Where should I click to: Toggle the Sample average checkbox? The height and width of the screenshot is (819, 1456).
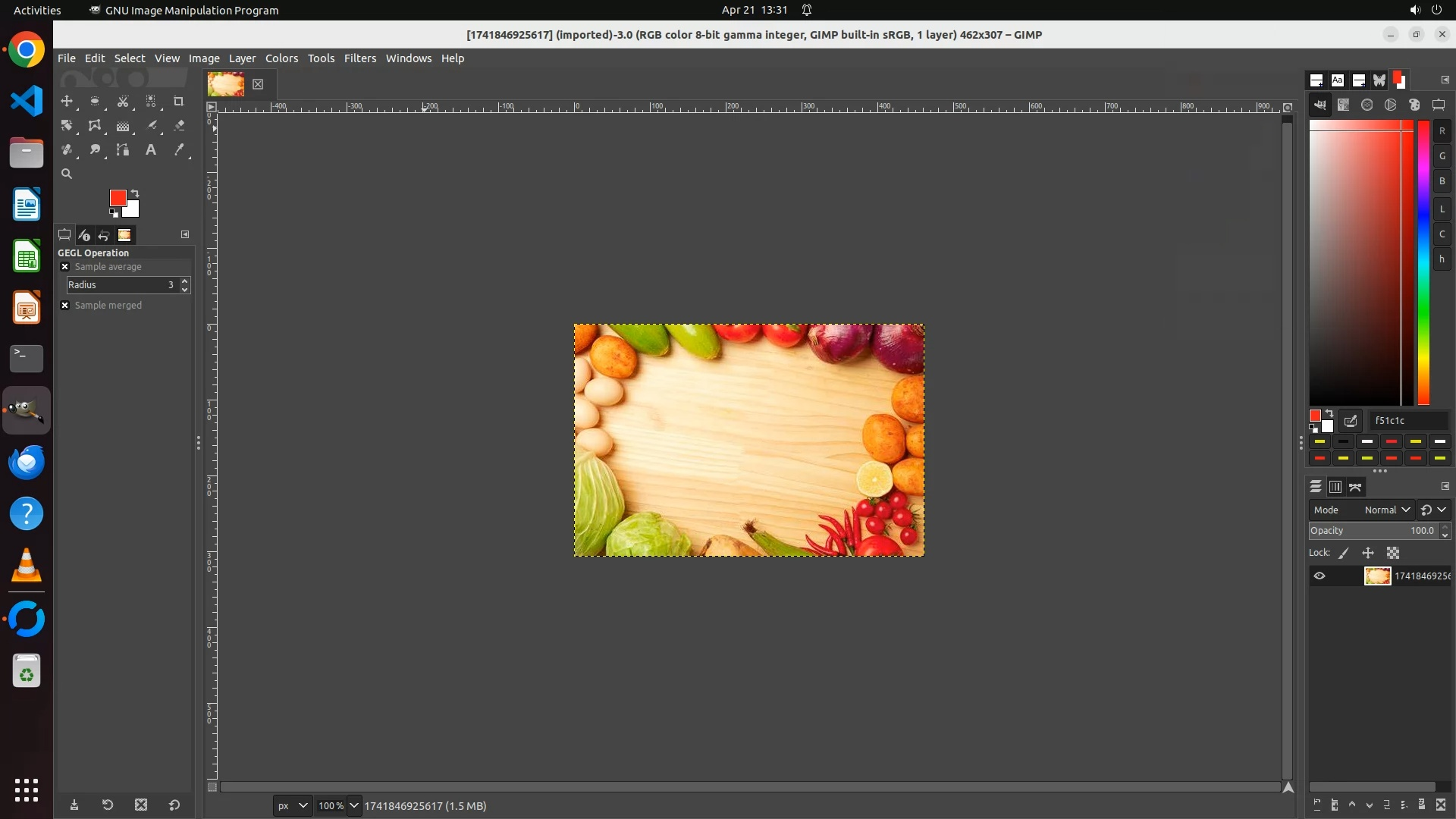[64, 267]
